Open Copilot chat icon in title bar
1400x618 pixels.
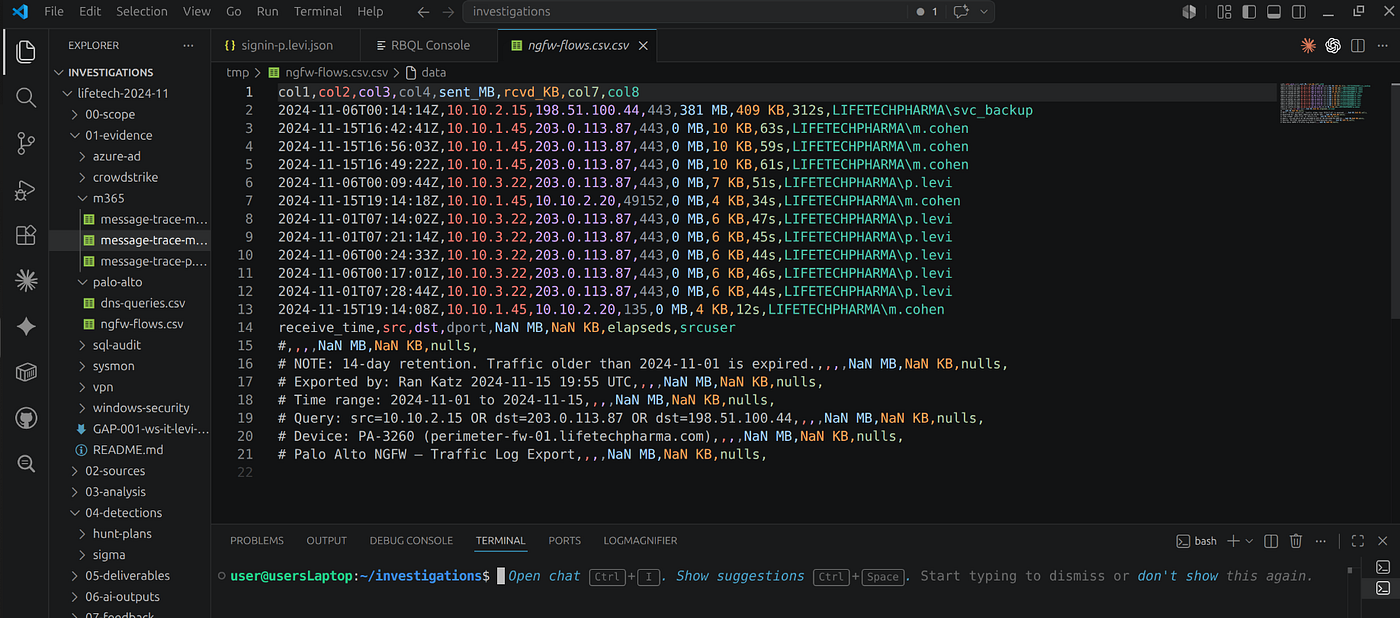pyautogui.click(x=962, y=12)
